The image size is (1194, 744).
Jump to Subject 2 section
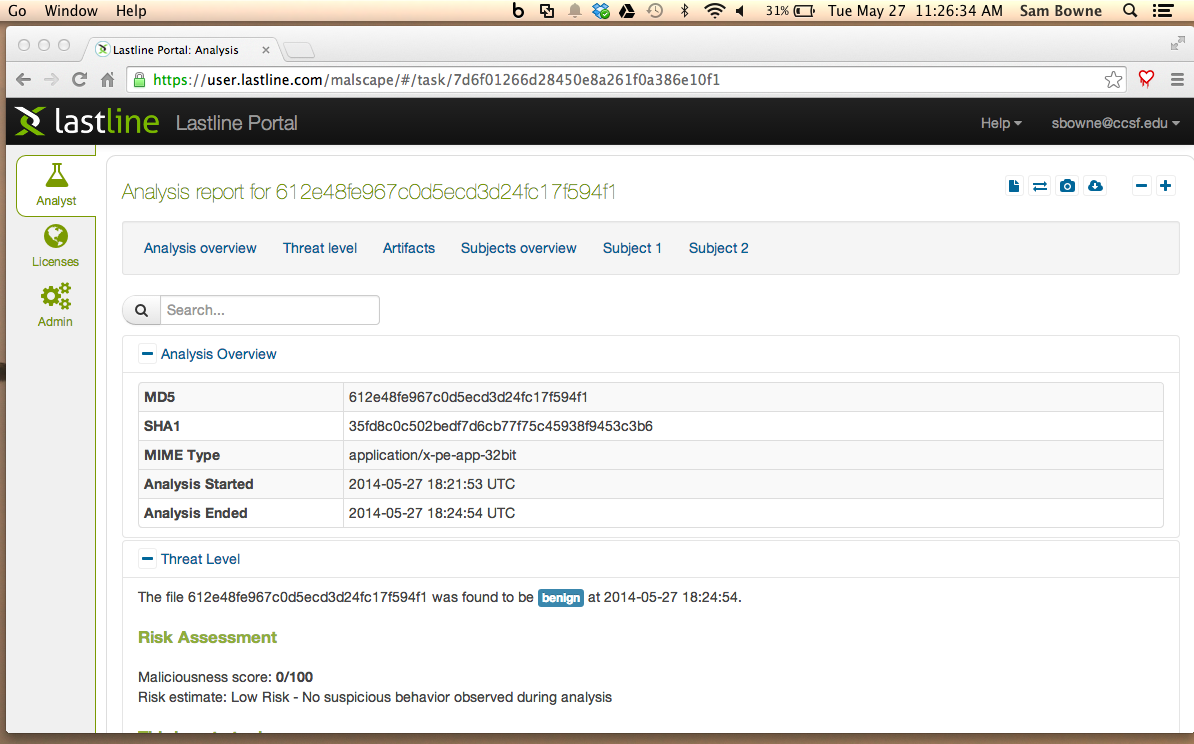tap(719, 248)
